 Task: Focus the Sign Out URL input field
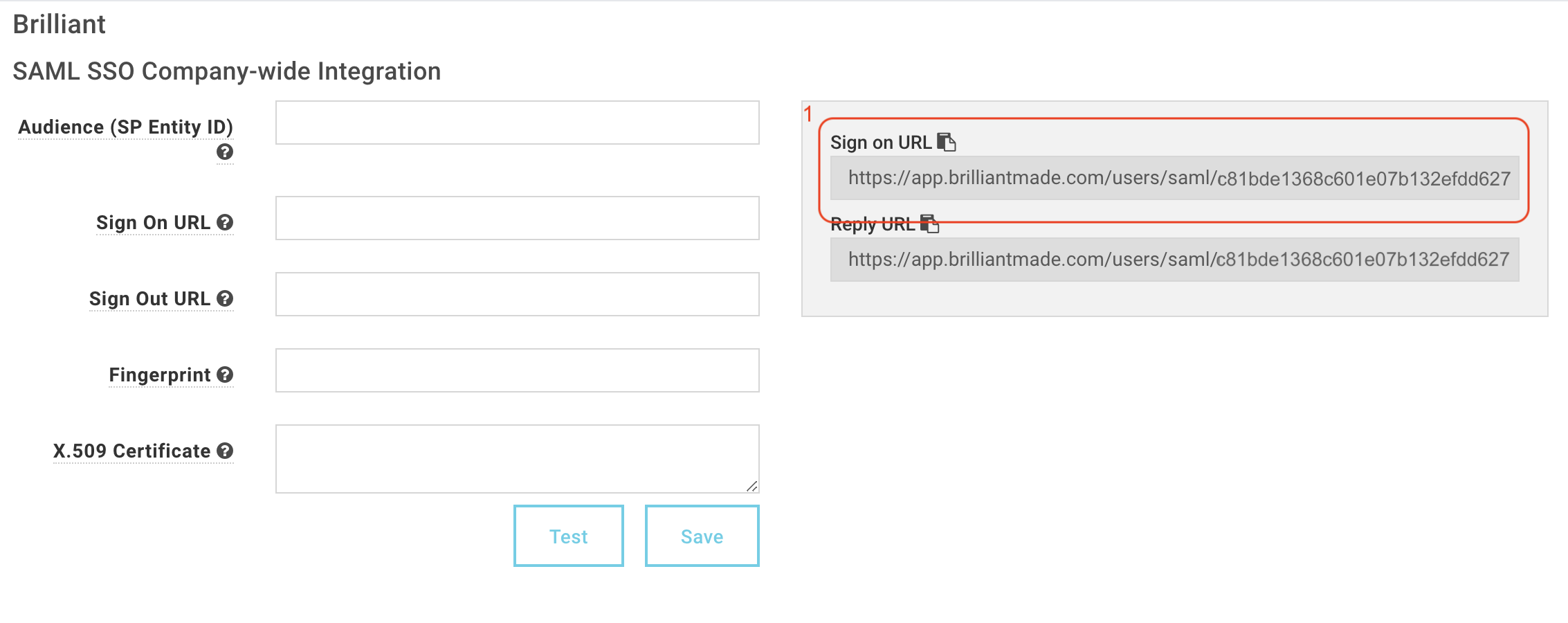[x=518, y=294]
